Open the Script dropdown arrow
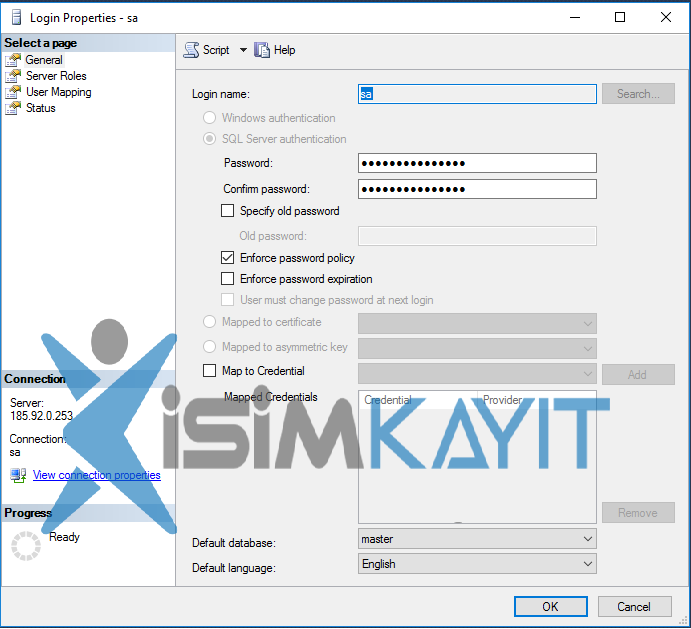 point(243,50)
